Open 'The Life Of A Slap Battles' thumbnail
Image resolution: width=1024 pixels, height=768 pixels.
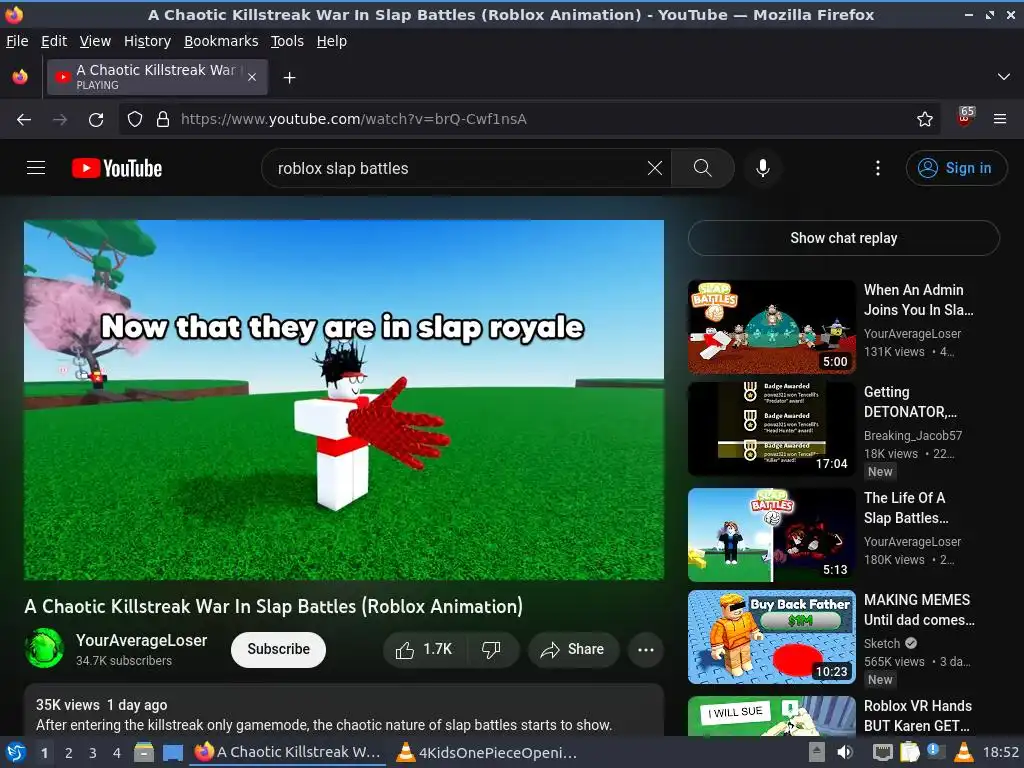pos(772,535)
